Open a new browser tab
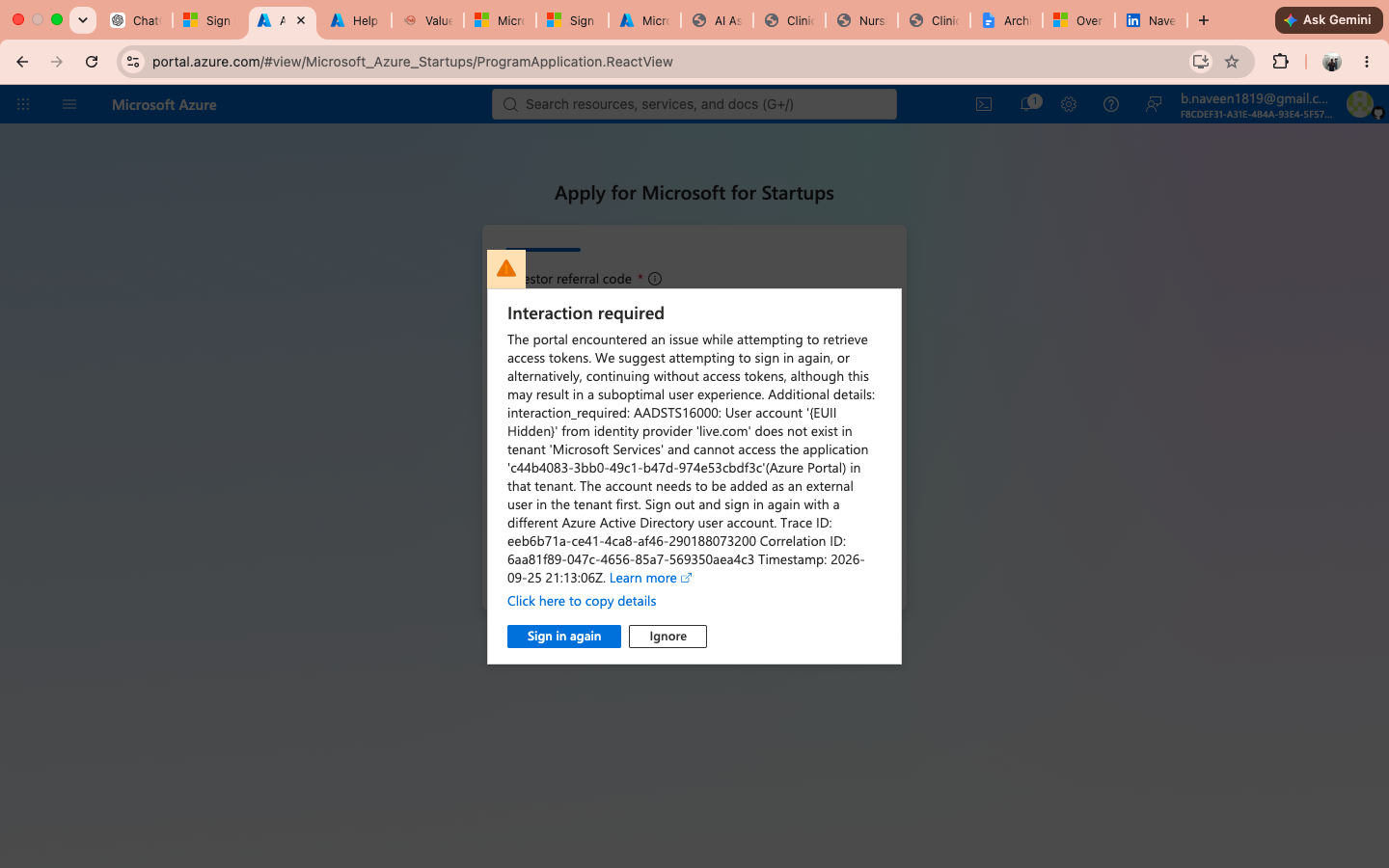1389x868 pixels. [1204, 20]
